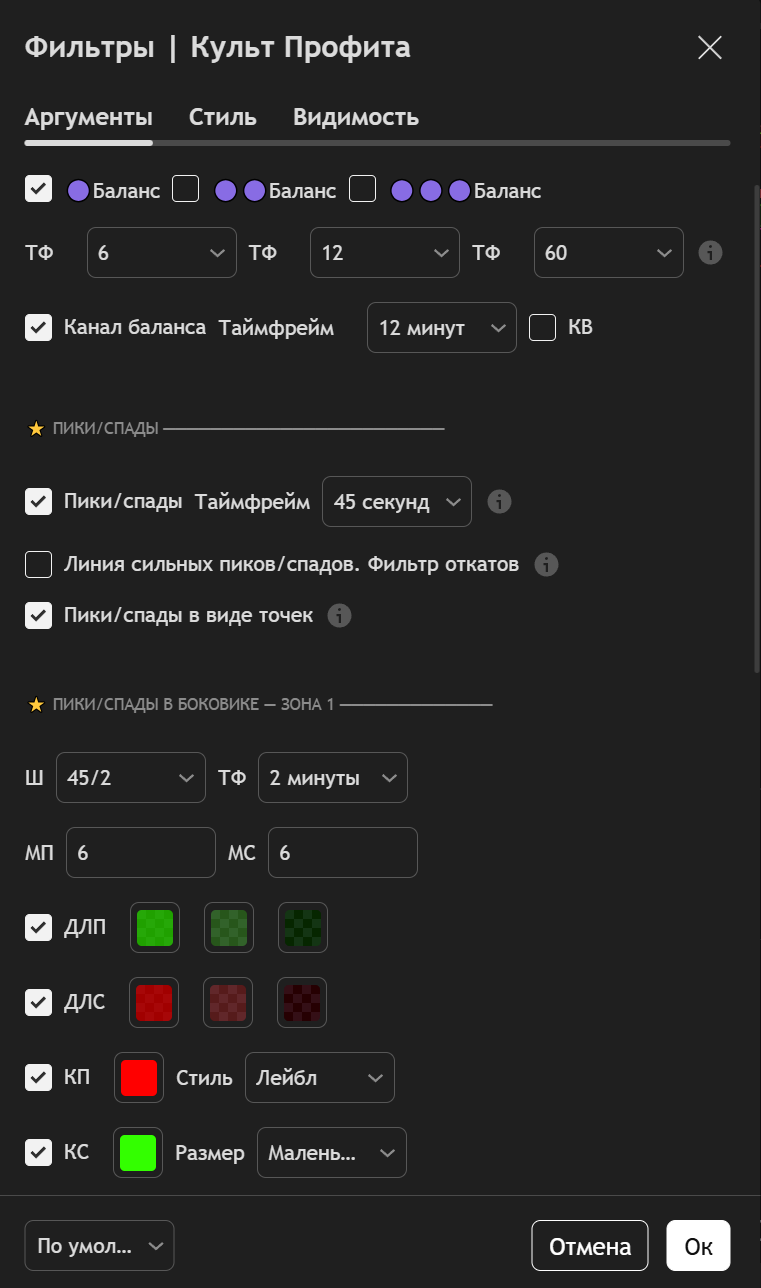Enable the double-dot Баланс checkbox
761x1288 pixels.
186,189
